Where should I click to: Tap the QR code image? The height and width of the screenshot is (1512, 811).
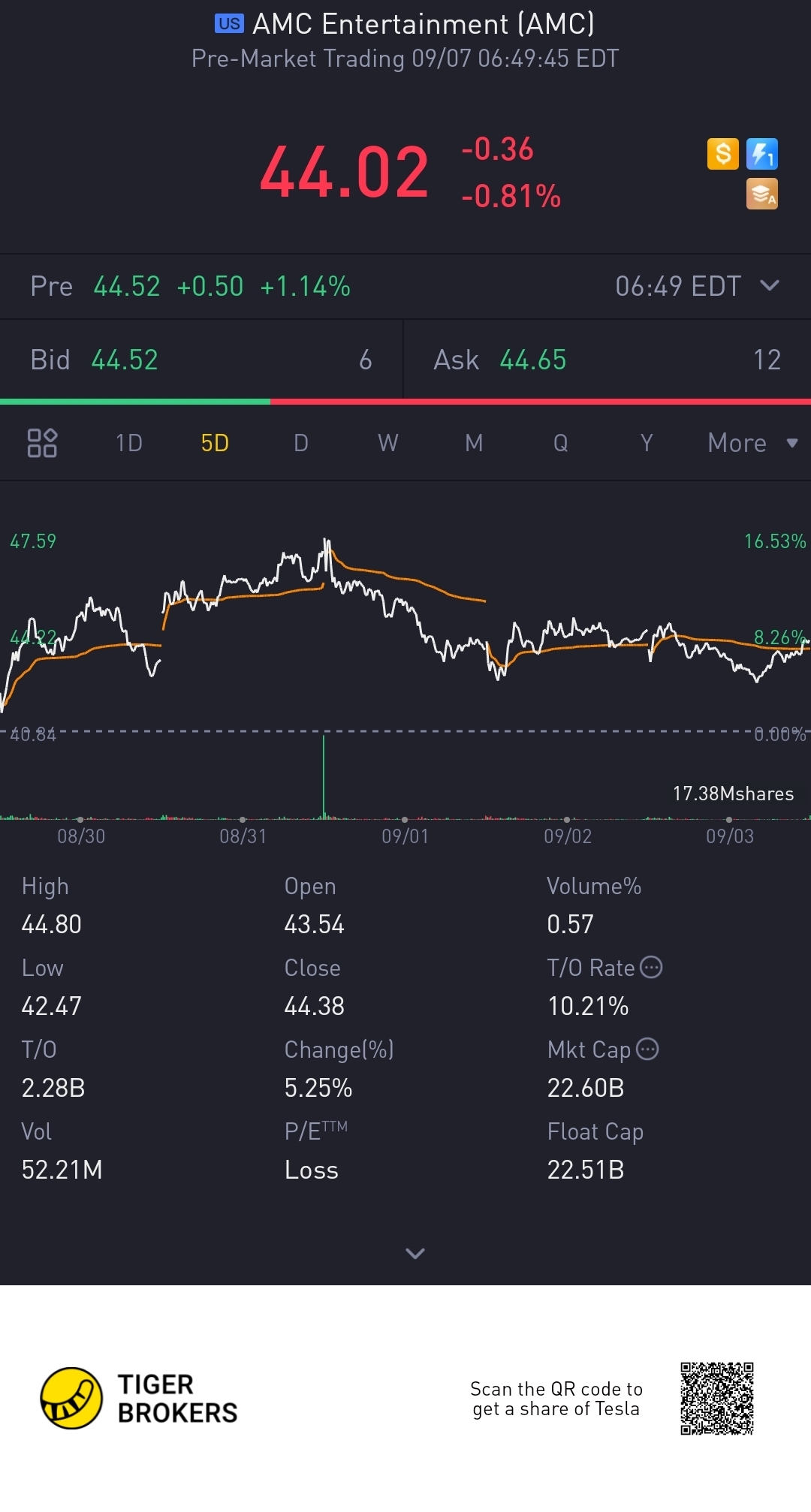(717, 1398)
